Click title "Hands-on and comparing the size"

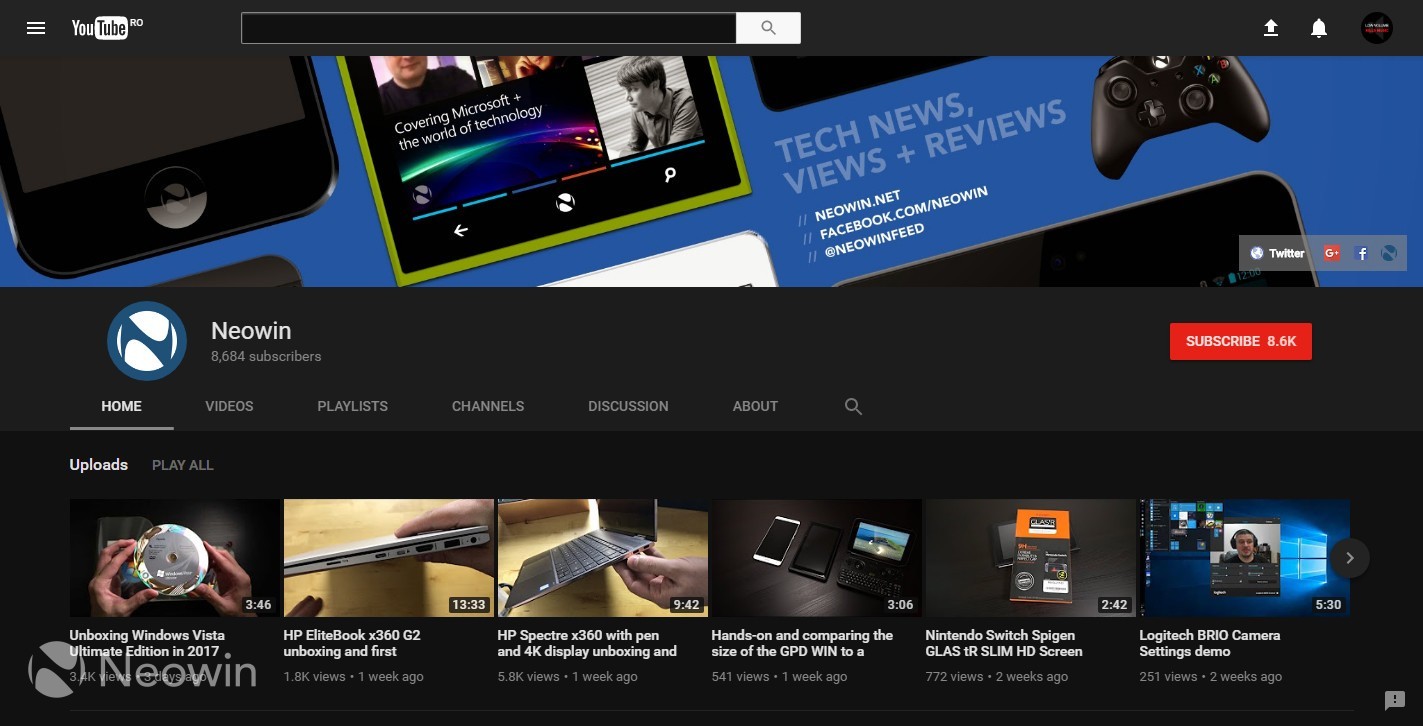pos(802,643)
